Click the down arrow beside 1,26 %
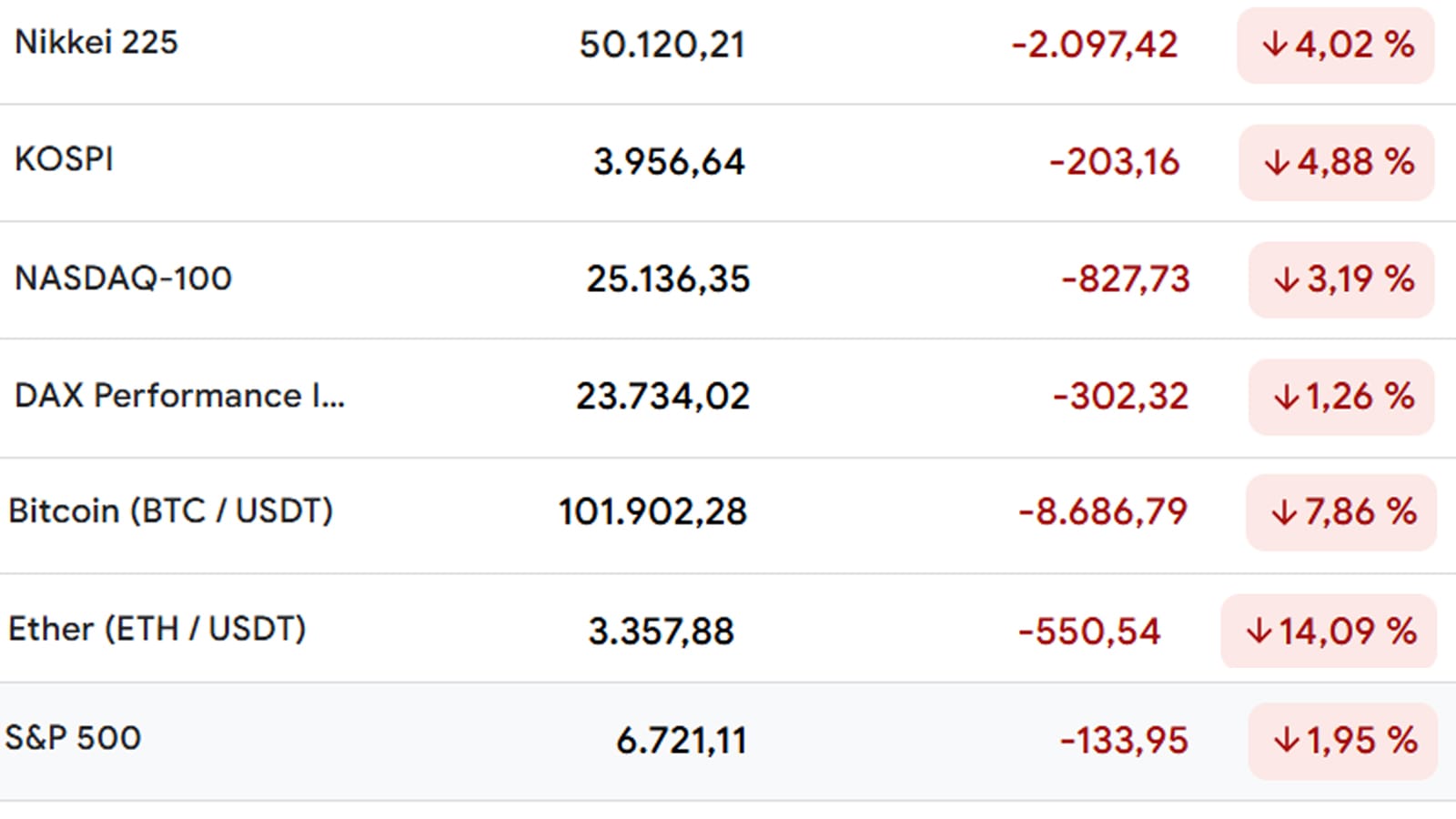The height and width of the screenshot is (819, 1456). point(1286,397)
